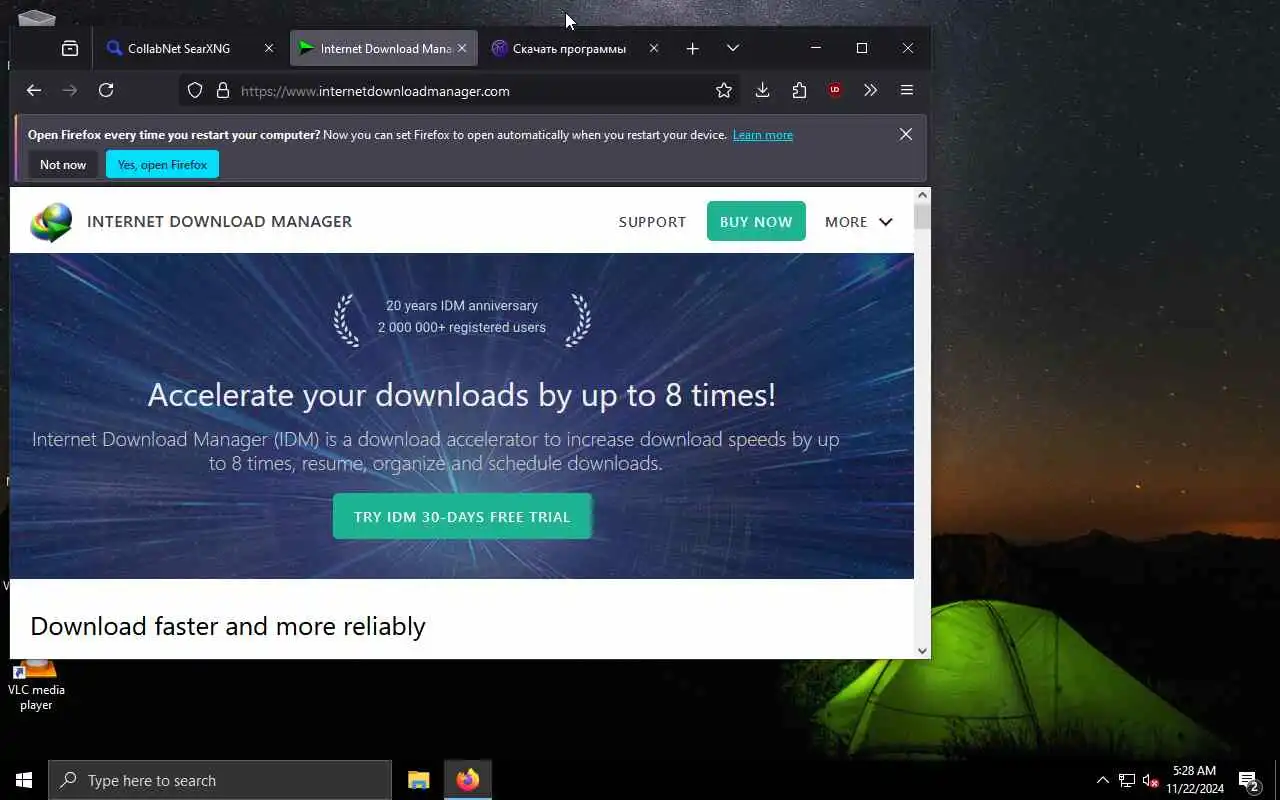Click 'Accelerate your downloads by up to 8 times!' heading
This screenshot has height=800, width=1280.
point(462,394)
